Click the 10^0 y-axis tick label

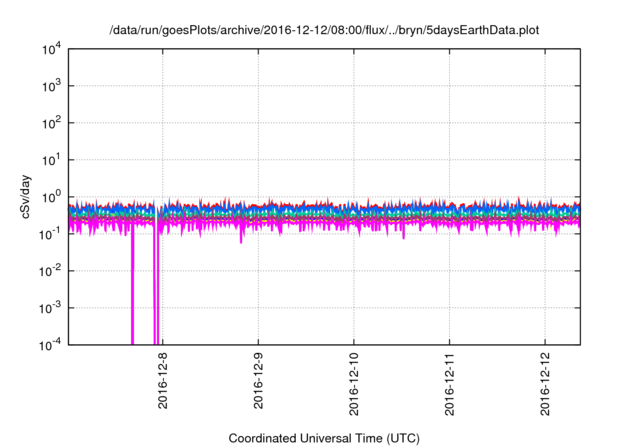[x=52, y=197]
